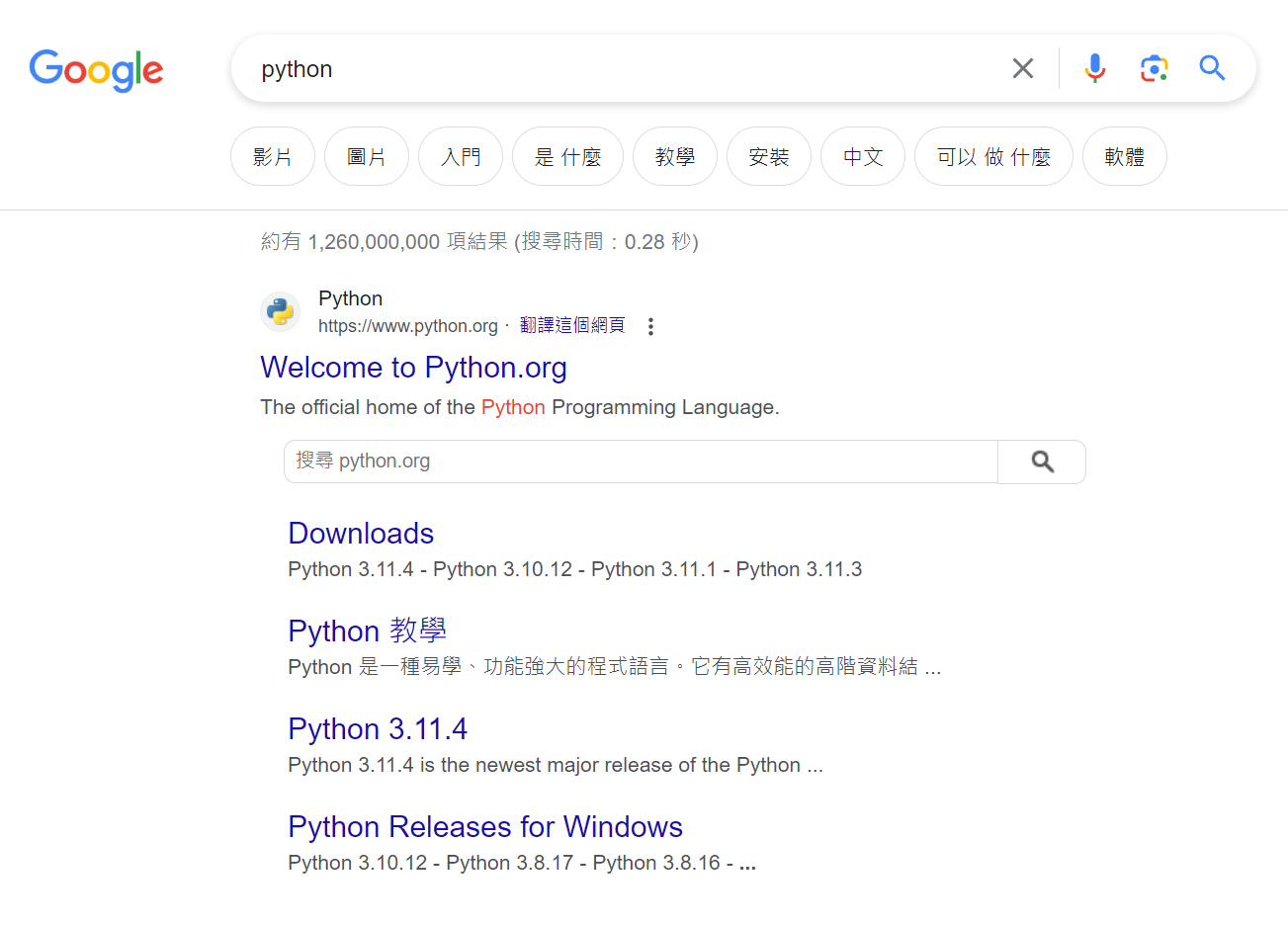Click the result count text 約有 1,260,000,000 項結果
This screenshot has height=925, width=1288.
coord(385,242)
